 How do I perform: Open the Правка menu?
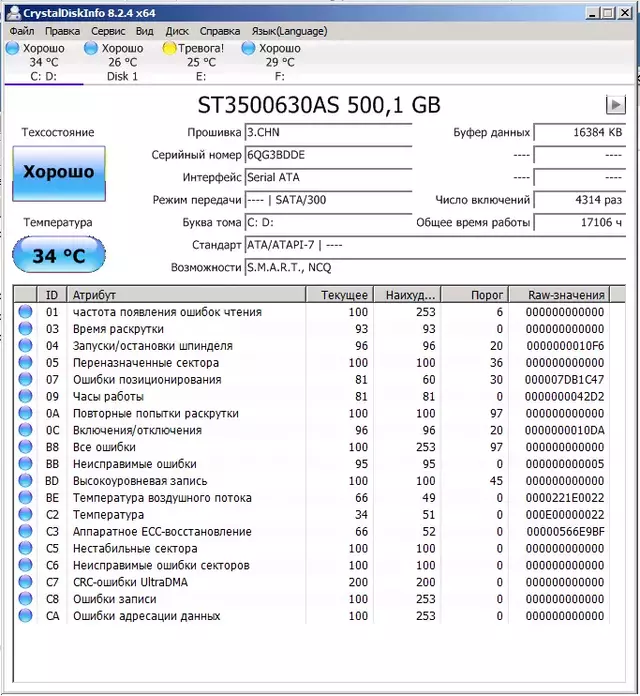(x=62, y=31)
